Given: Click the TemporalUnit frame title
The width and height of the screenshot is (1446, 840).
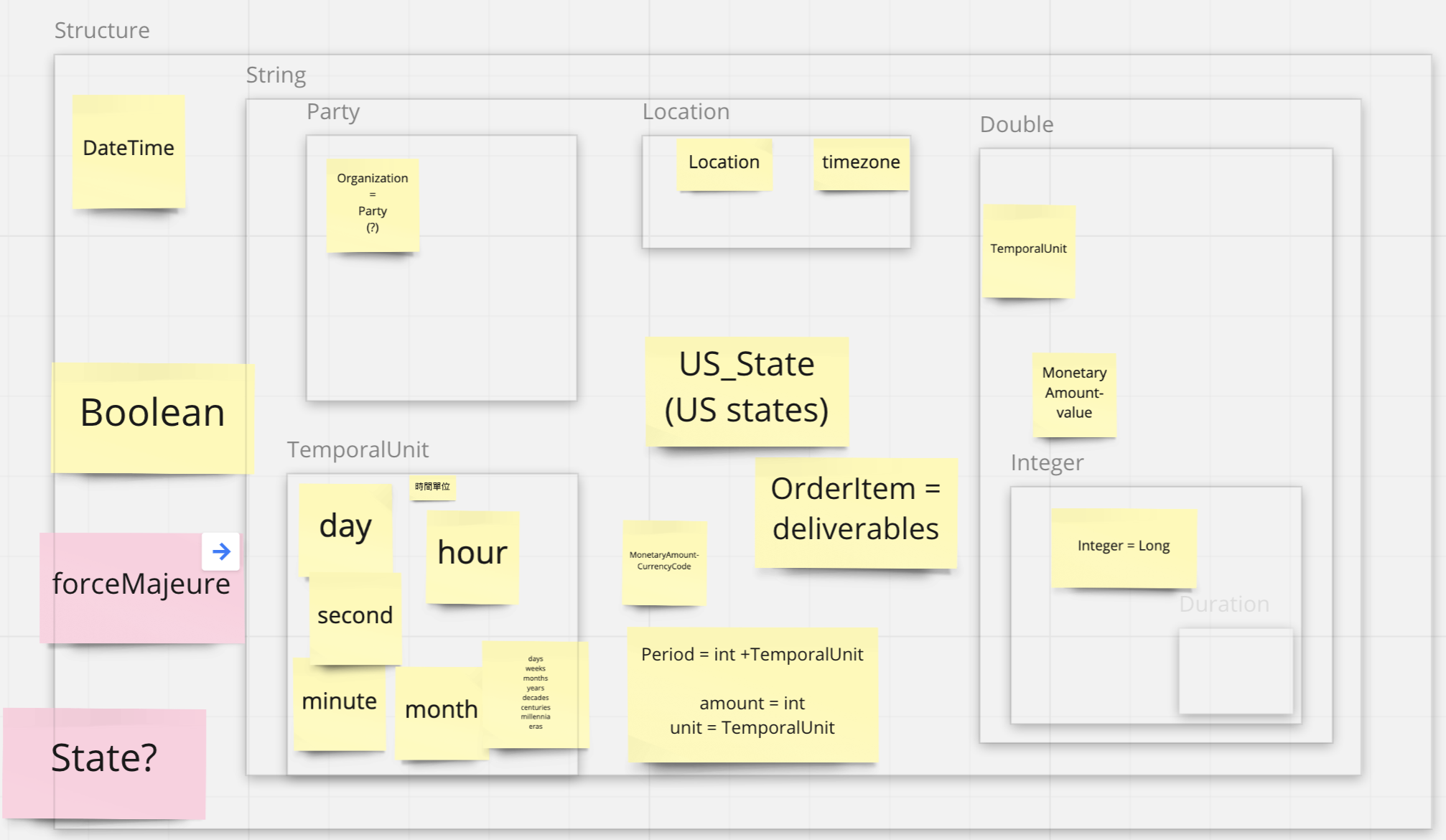Looking at the screenshot, I should pos(358,450).
